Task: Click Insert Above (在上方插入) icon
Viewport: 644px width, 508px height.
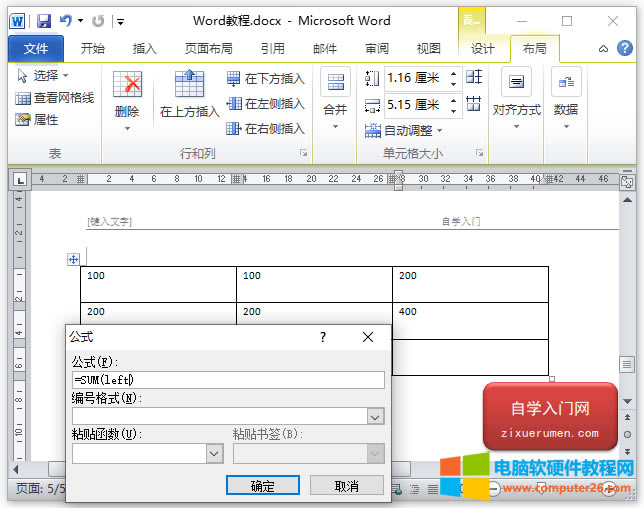Action: click(x=189, y=86)
